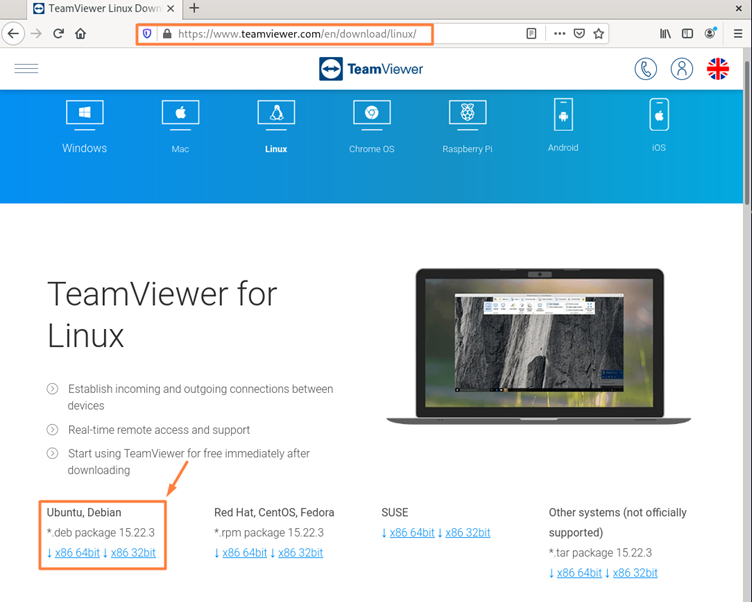This screenshot has width=752, height=602.
Task: Click the "Red Hat, CentOS, Fedora" label
Action: [x=274, y=512]
